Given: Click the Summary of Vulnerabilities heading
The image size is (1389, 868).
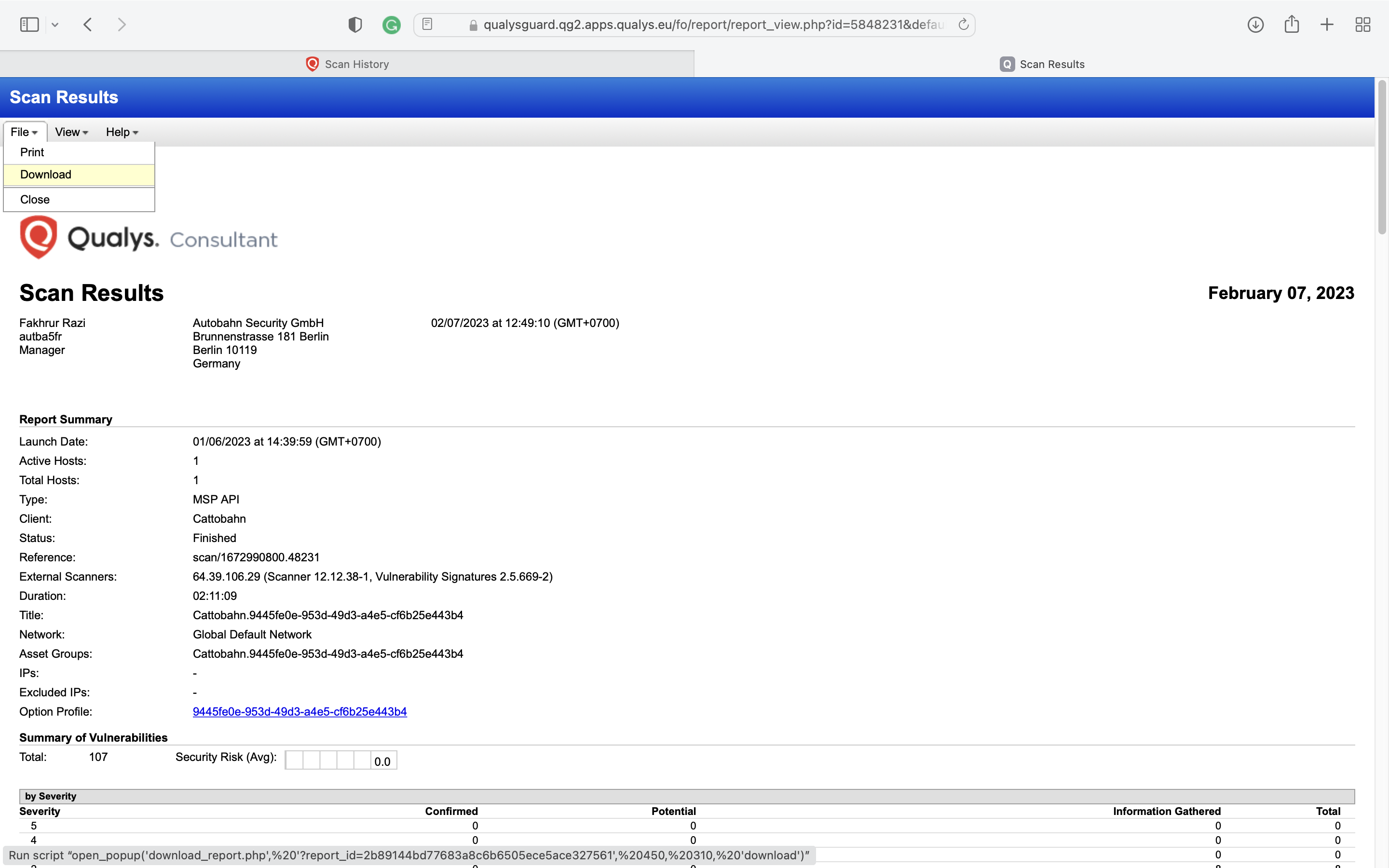Looking at the screenshot, I should pyautogui.click(x=93, y=738).
